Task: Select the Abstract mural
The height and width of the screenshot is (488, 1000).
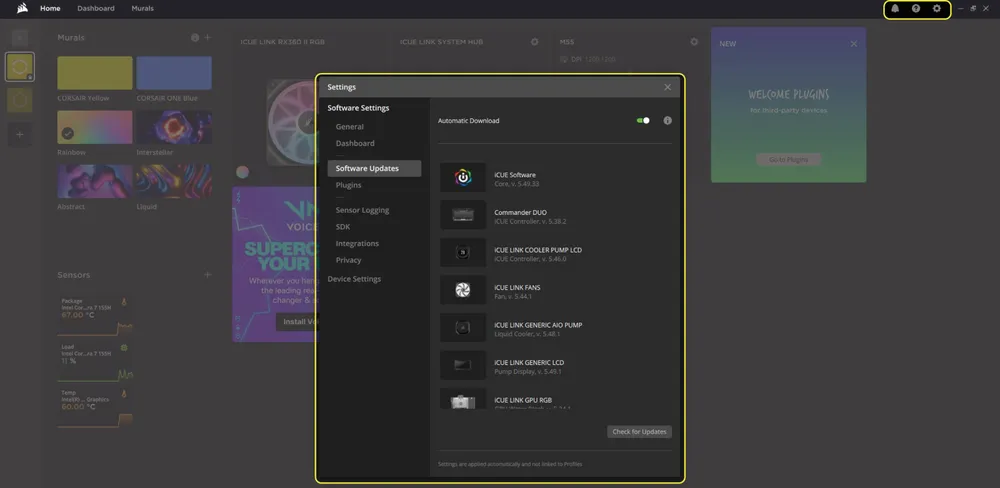Action: pos(95,181)
